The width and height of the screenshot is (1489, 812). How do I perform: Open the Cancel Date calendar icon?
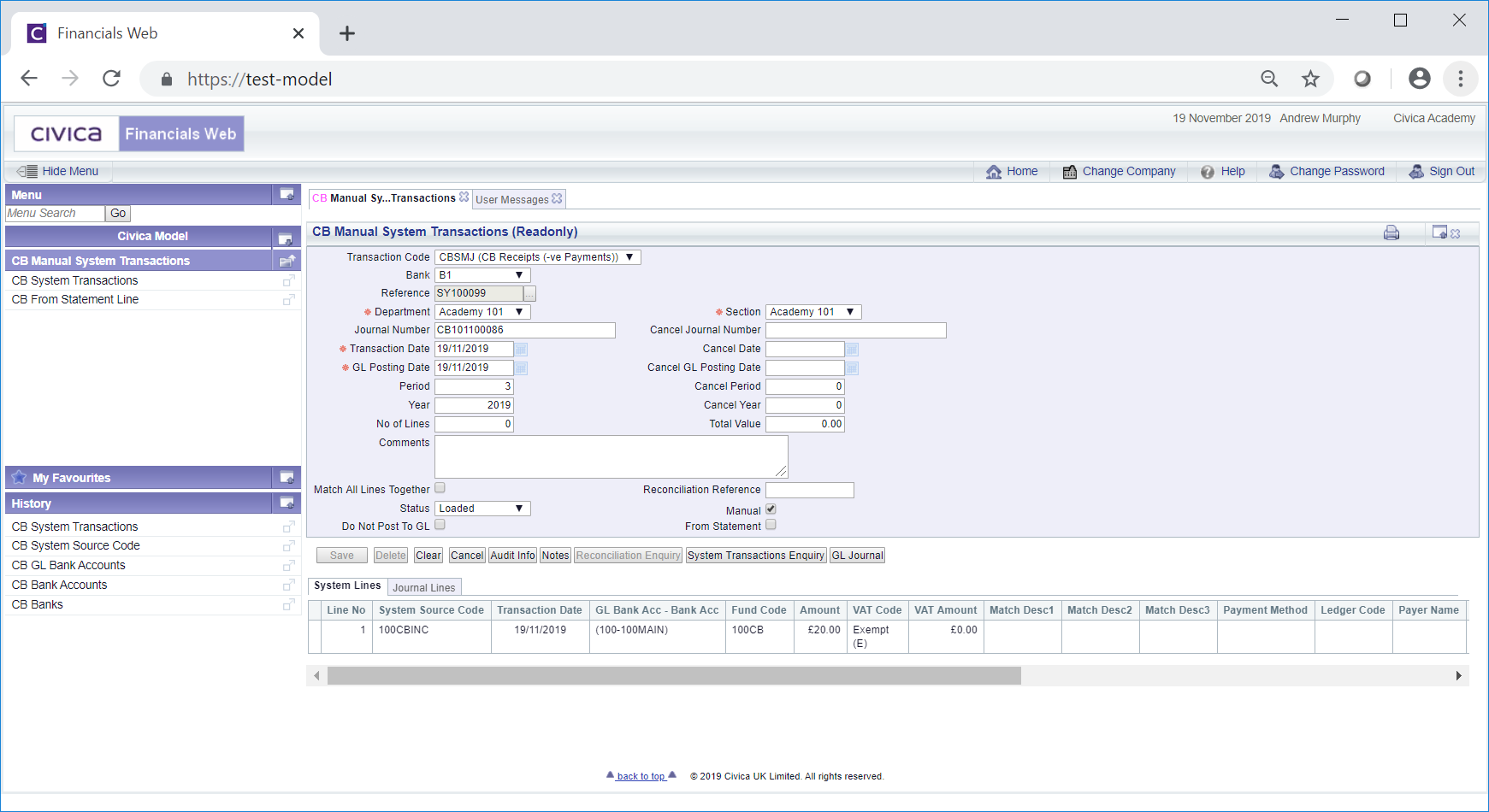coord(853,350)
